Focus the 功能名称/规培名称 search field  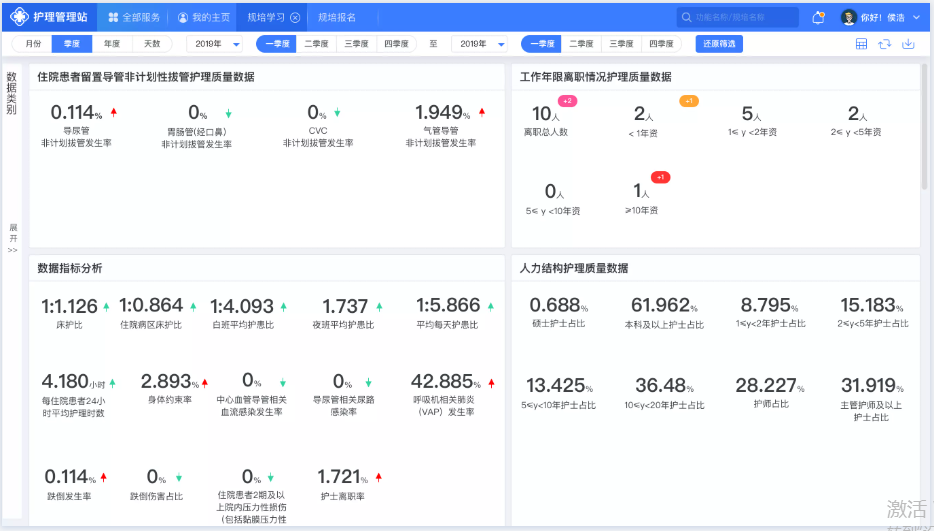pyautogui.click(x=737, y=17)
